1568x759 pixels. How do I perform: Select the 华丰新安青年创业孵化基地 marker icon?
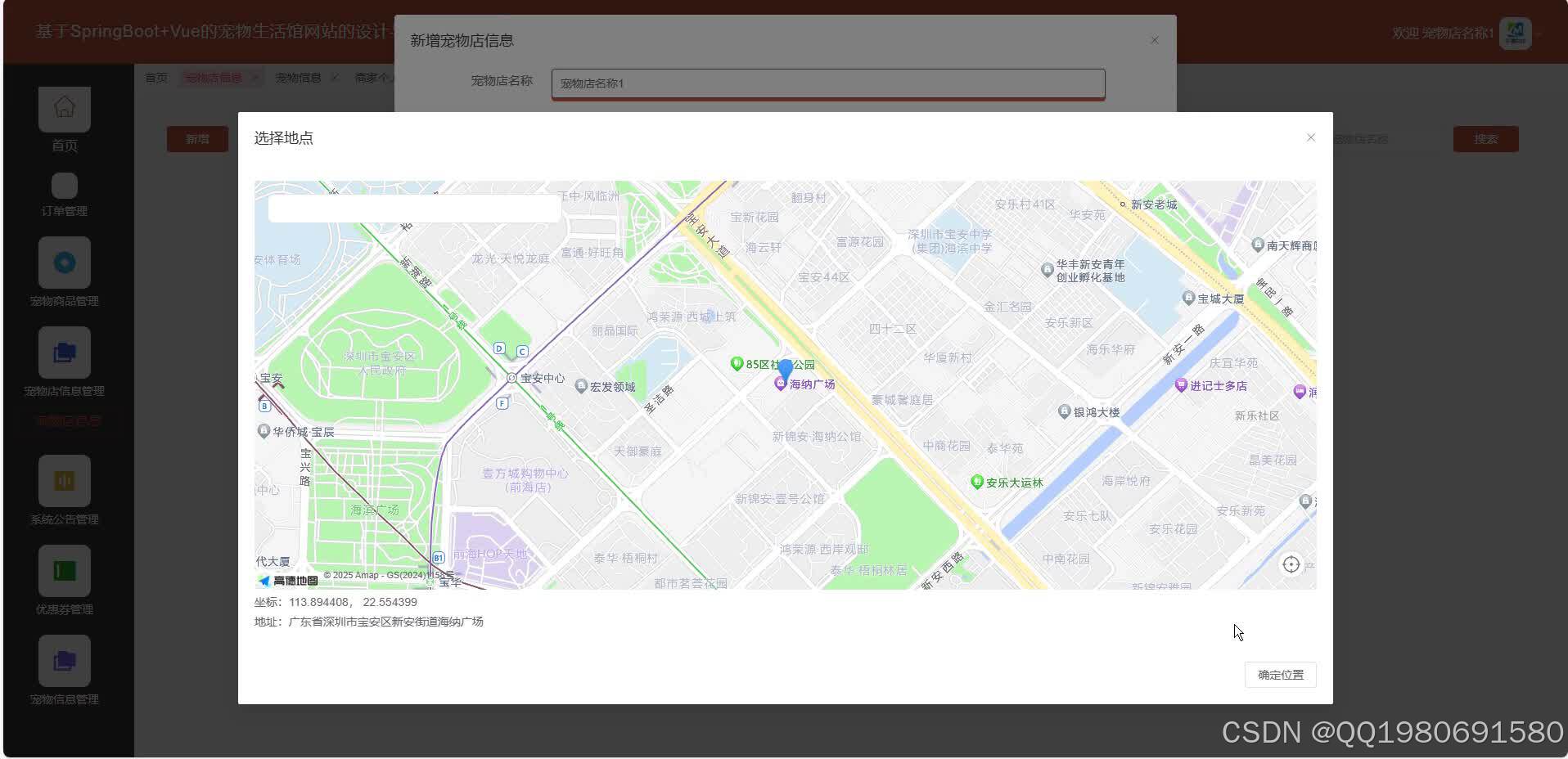point(1047,270)
